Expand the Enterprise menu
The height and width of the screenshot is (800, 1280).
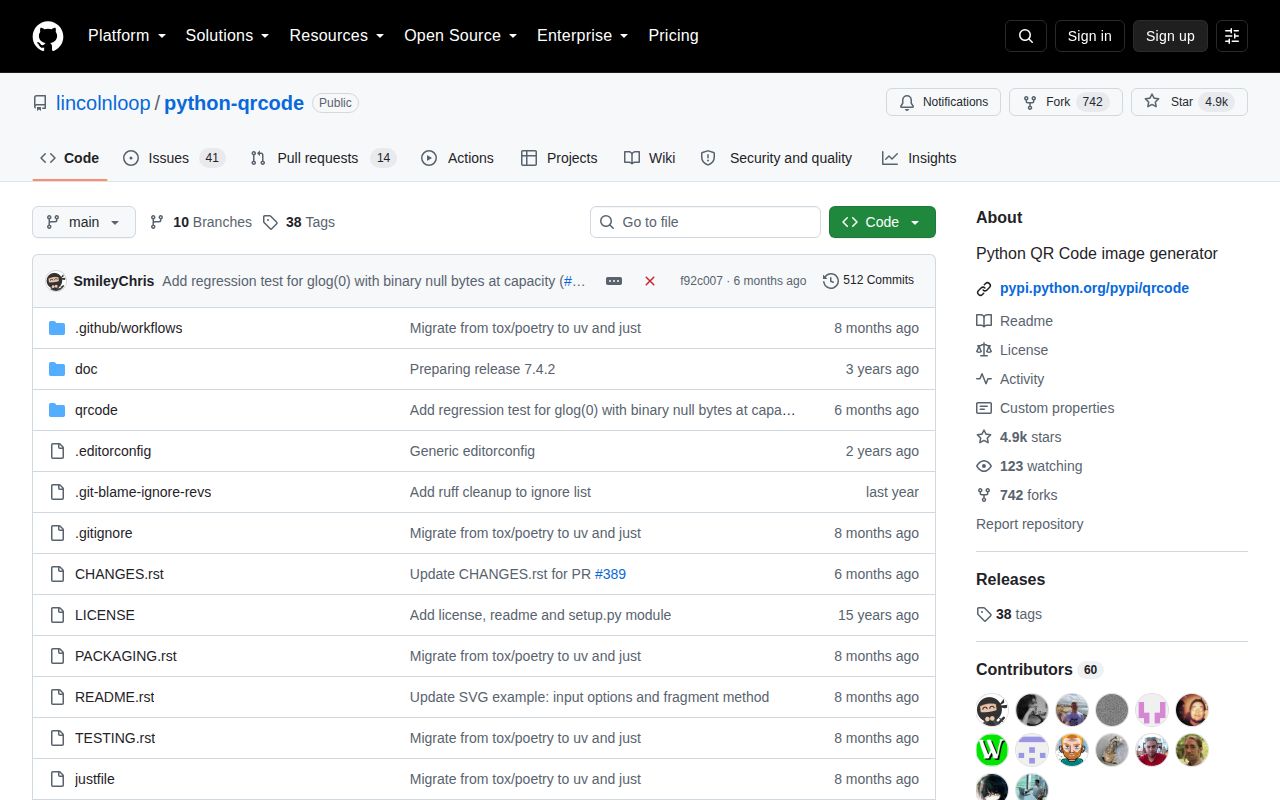[583, 36]
